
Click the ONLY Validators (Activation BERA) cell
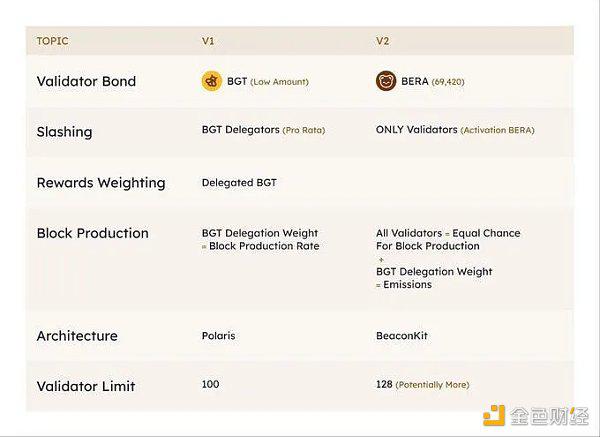455,130
